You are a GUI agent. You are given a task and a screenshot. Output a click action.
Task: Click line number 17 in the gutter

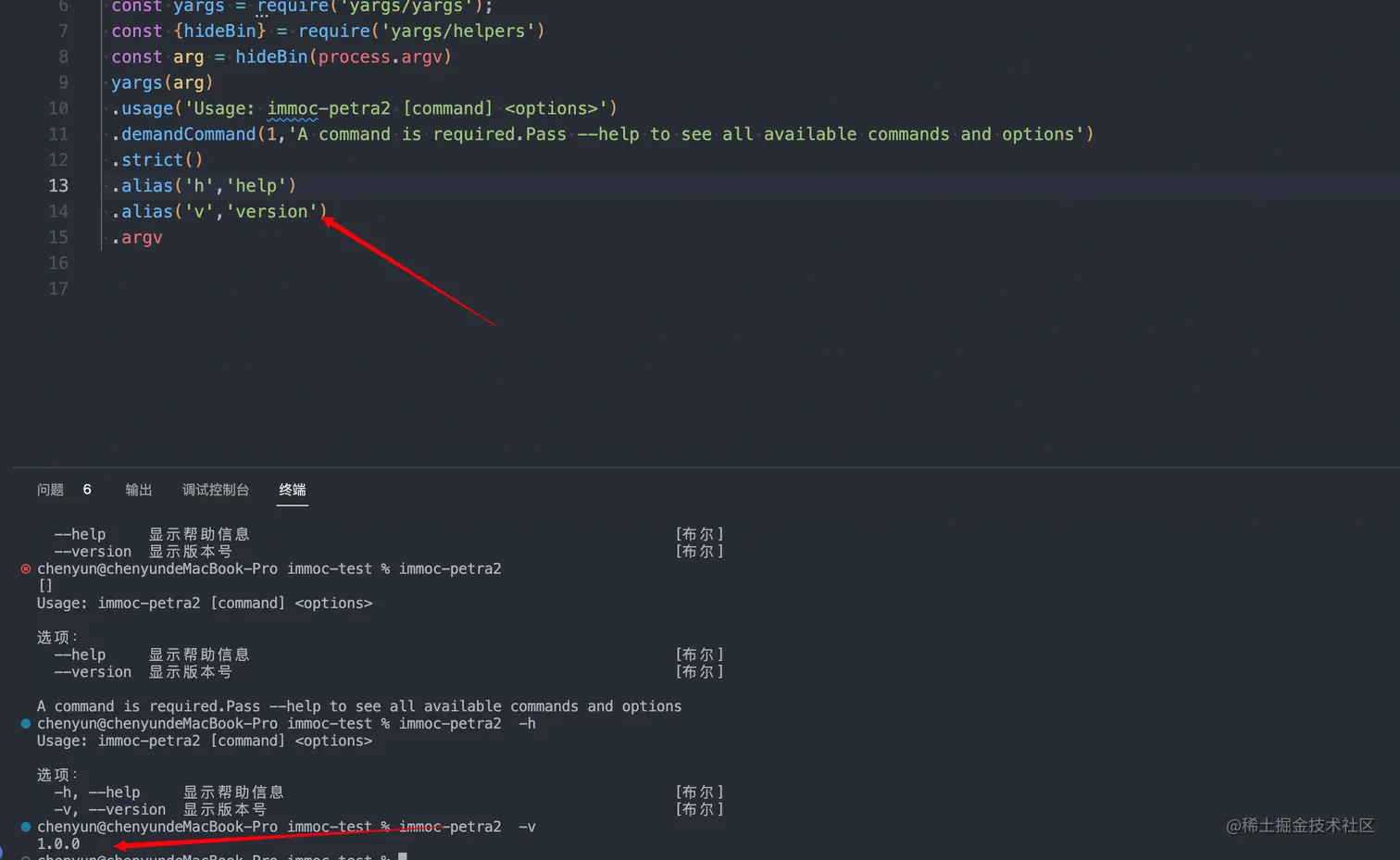point(58,289)
